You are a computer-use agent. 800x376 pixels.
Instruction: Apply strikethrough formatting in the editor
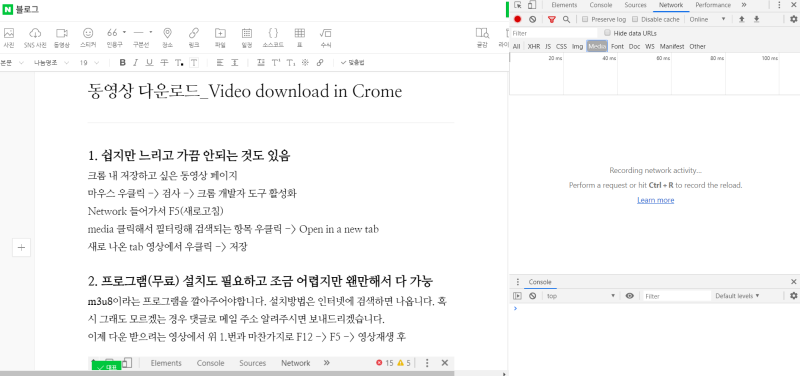[164, 63]
